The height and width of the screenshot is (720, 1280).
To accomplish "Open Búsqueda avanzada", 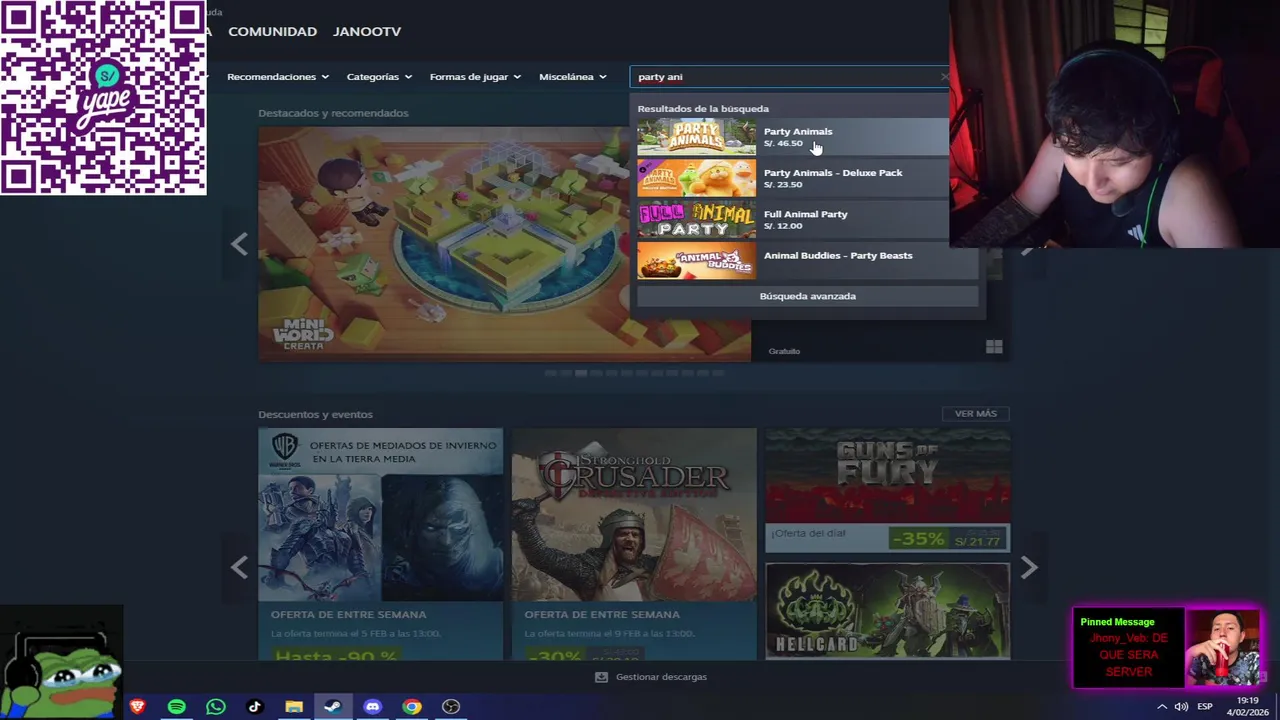I will pyautogui.click(x=807, y=296).
